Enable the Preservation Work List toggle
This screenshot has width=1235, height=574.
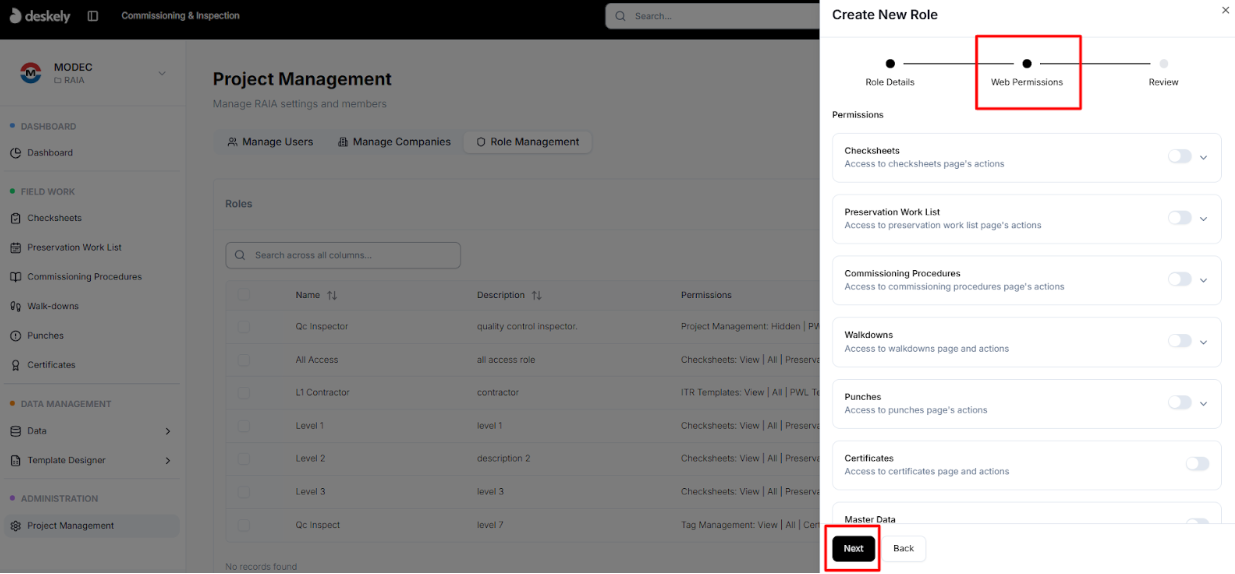tap(1180, 218)
